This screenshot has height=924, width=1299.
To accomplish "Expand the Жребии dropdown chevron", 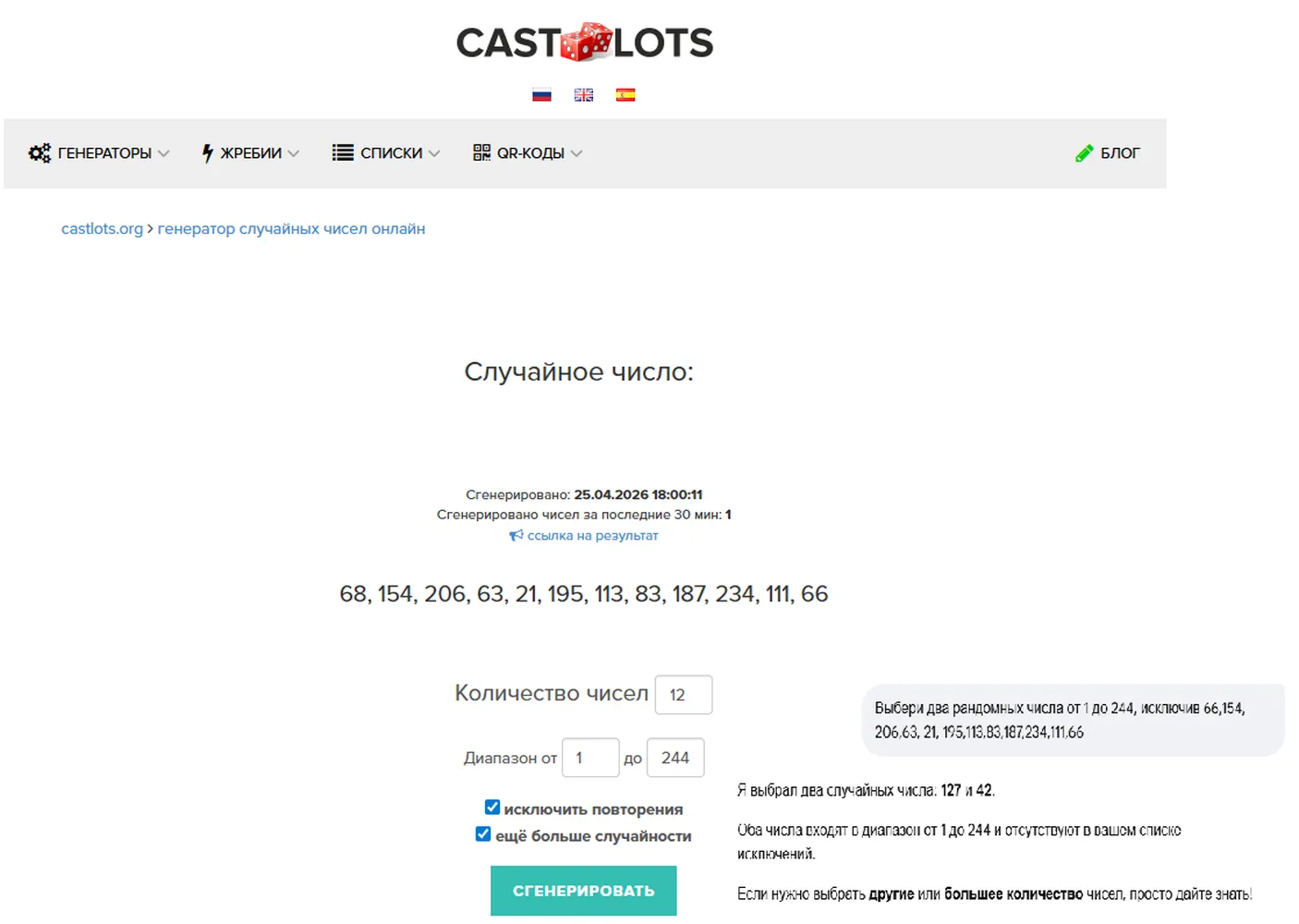I will click(293, 154).
